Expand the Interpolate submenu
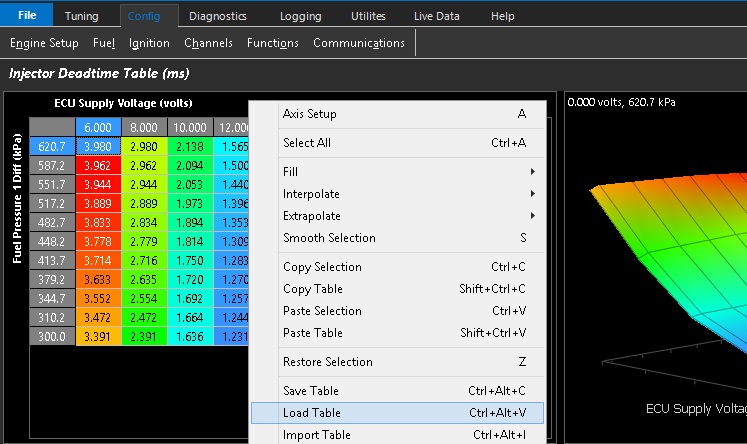The image size is (747, 444). point(397,194)
